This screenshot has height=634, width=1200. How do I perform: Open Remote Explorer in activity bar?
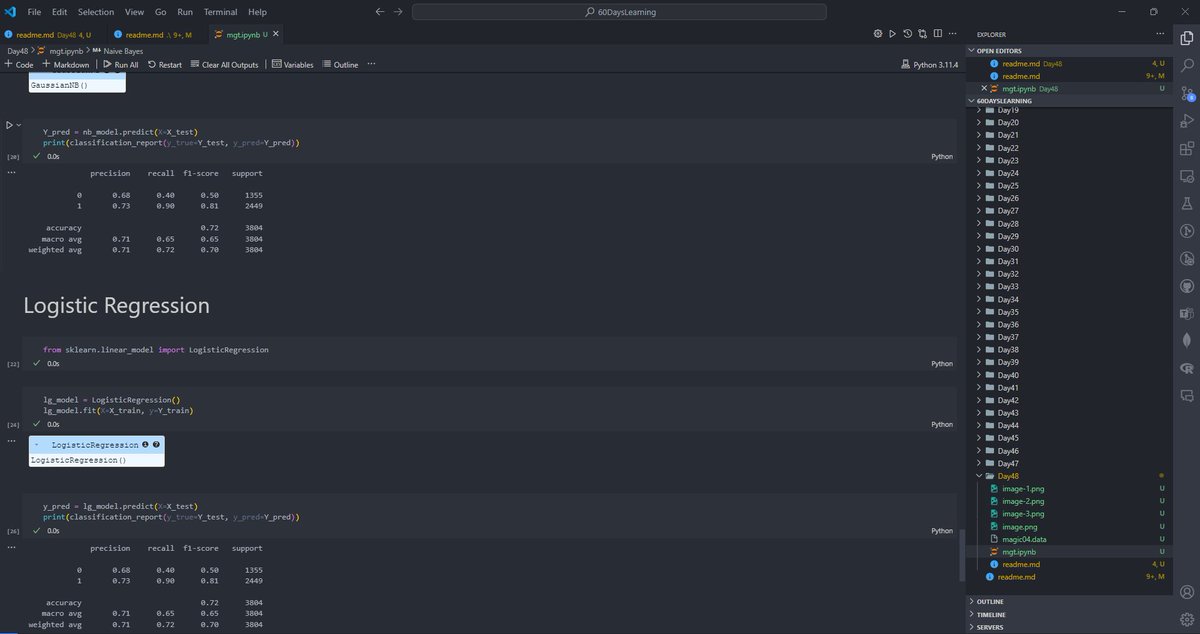1187,176
